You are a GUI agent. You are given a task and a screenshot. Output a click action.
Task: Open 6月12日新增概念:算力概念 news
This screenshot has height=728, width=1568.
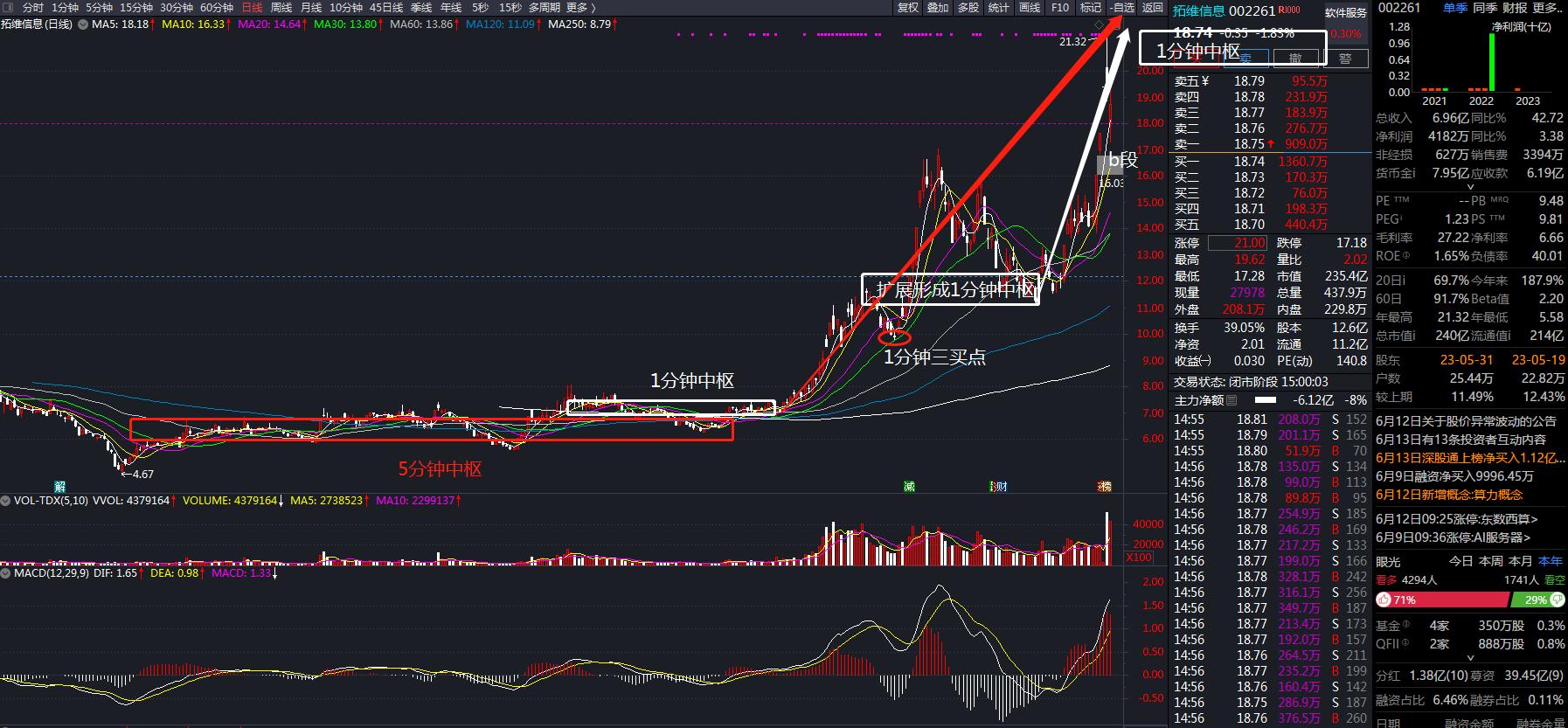1449,495
